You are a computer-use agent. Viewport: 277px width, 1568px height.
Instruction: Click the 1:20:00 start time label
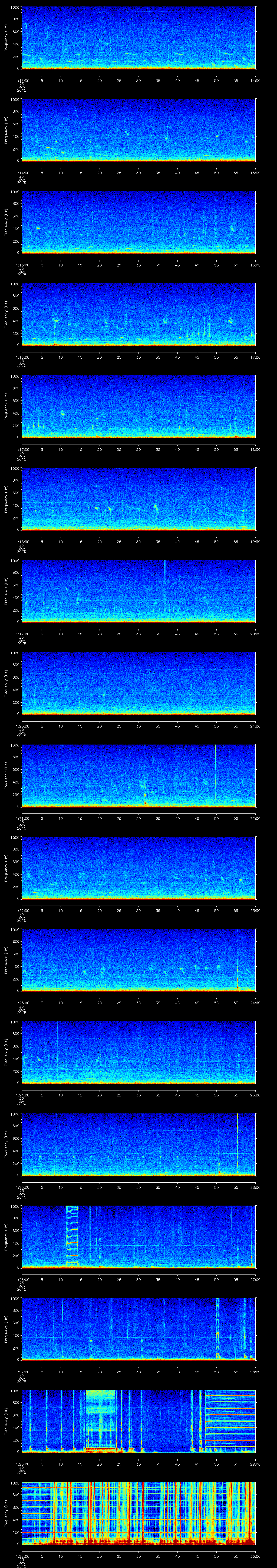point(22,726)
